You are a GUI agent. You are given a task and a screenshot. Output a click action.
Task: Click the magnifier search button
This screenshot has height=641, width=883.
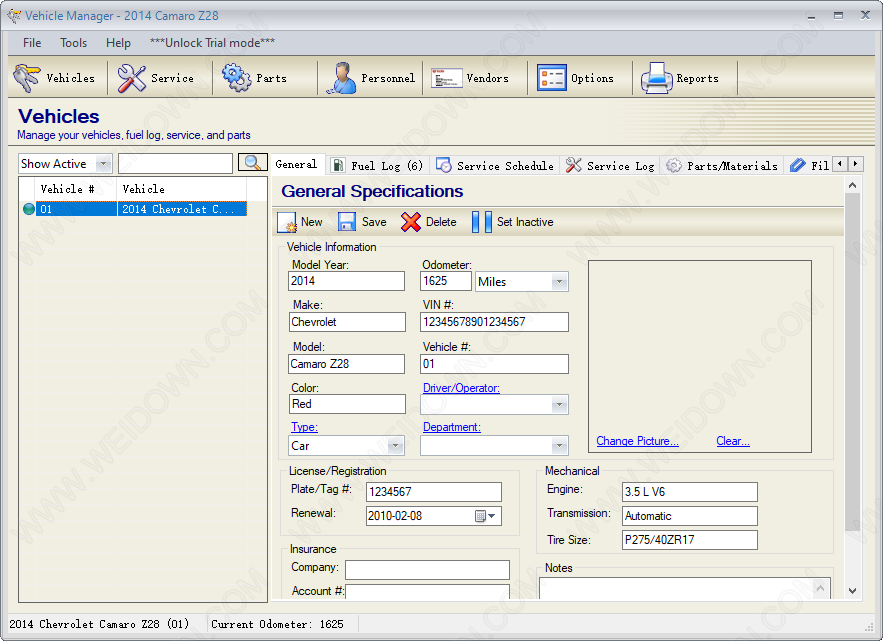(x=253, y=163)
